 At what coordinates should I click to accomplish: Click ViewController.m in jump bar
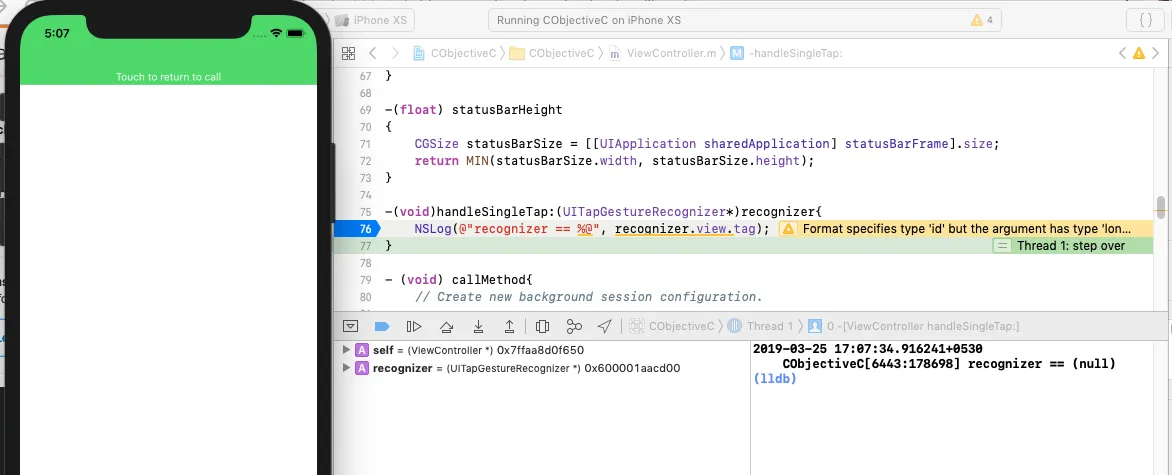click(662, 53)
